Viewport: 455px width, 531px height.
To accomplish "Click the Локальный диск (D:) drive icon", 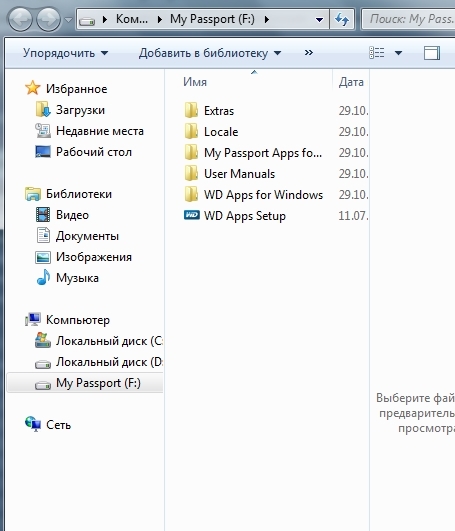I will click(x=43, y=364).
